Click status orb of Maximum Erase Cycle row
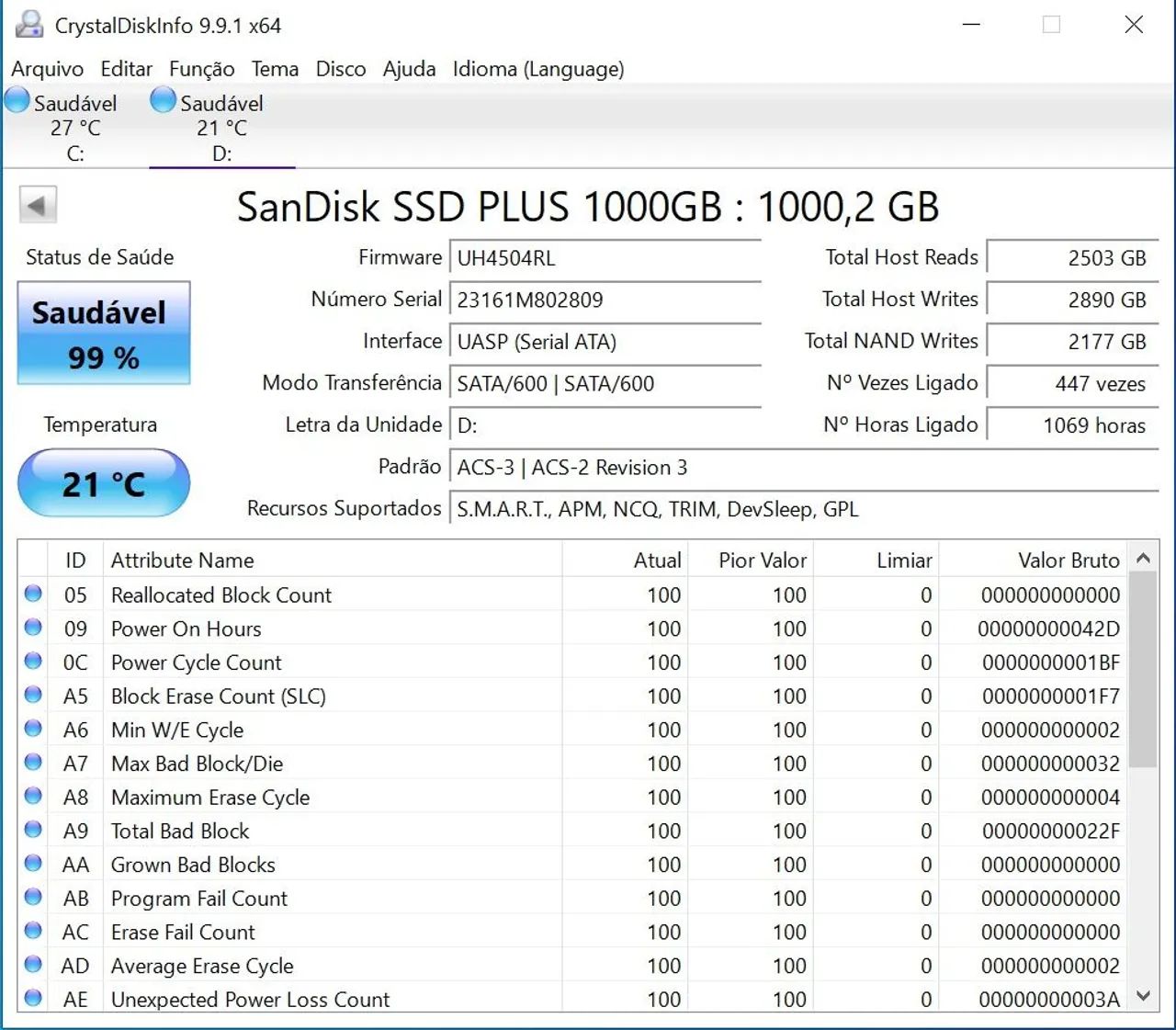The height and width of the screenshot is (1030, 1176). pyautogui.click(x=33, y=796)
